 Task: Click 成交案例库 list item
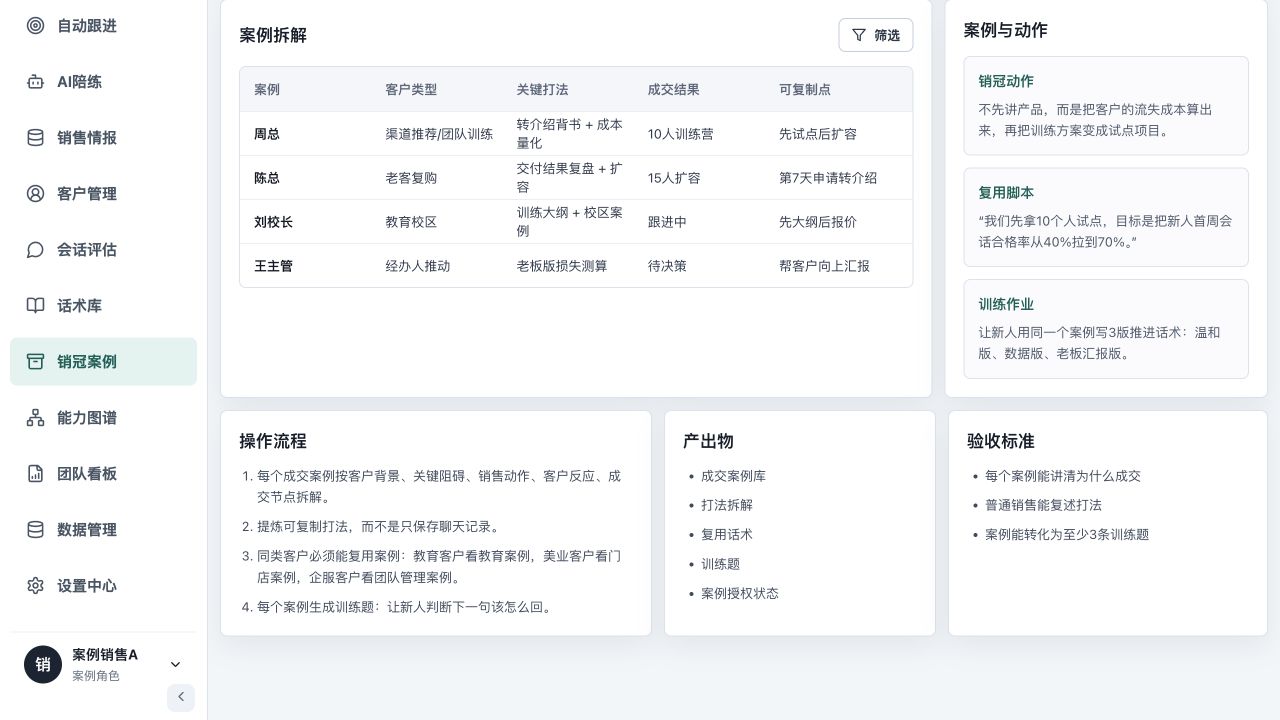click(x=733, y=476)
